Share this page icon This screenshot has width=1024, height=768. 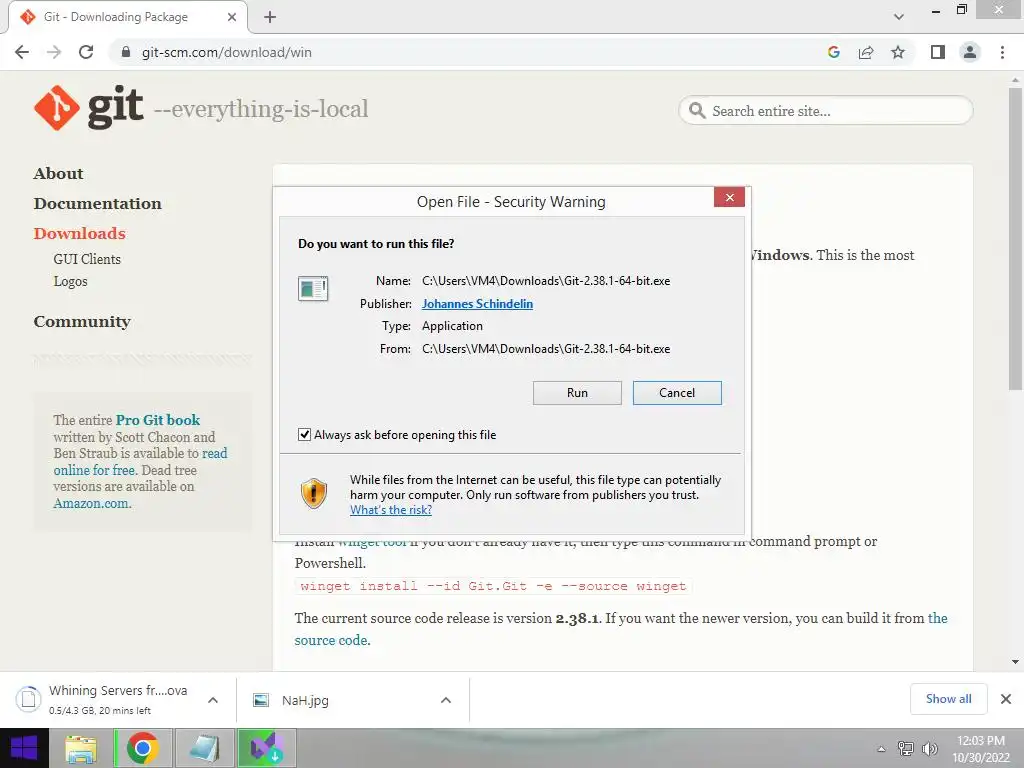coord(866,52)
